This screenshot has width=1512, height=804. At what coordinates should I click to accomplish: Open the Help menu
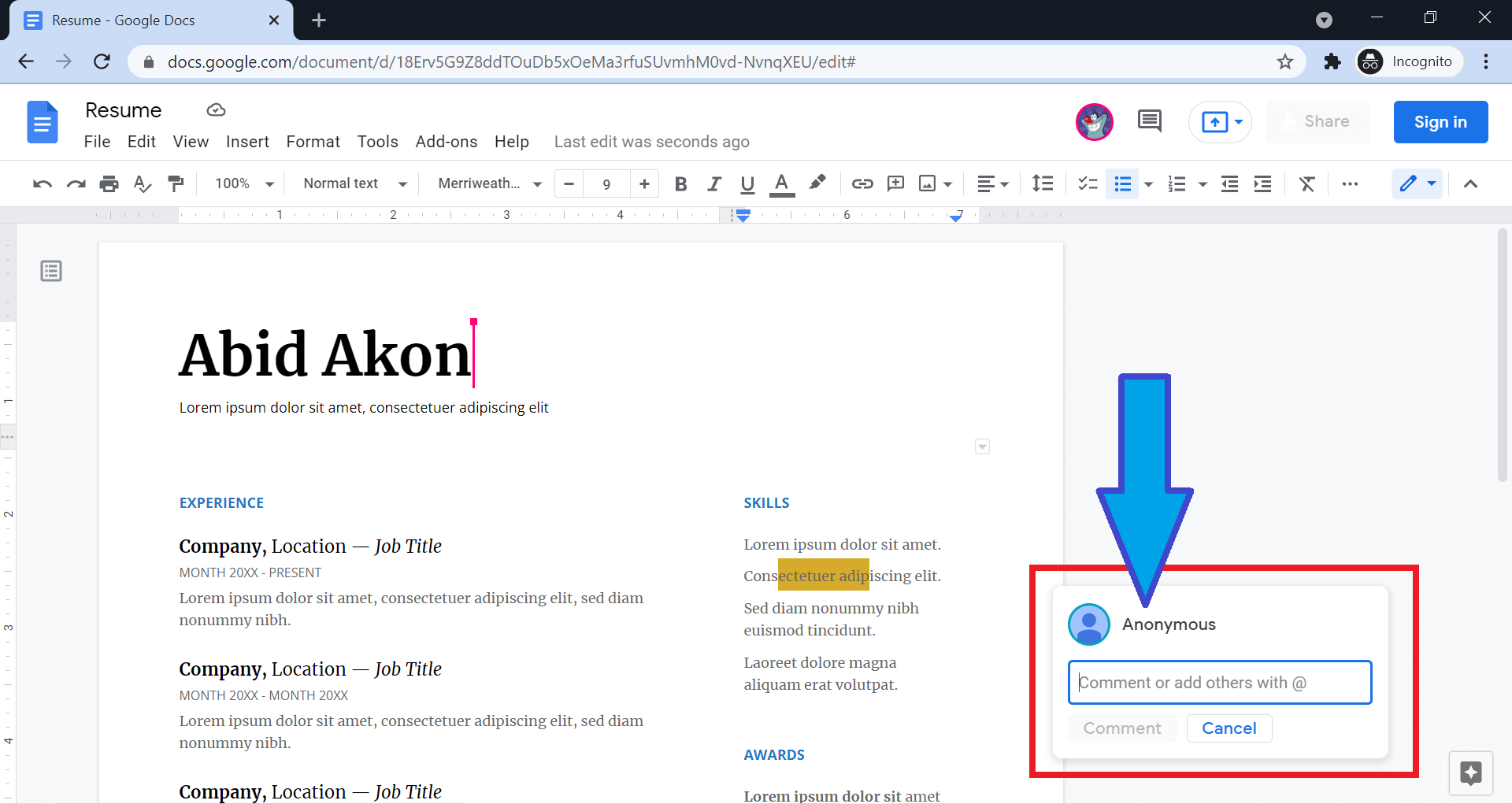point(512,142)
